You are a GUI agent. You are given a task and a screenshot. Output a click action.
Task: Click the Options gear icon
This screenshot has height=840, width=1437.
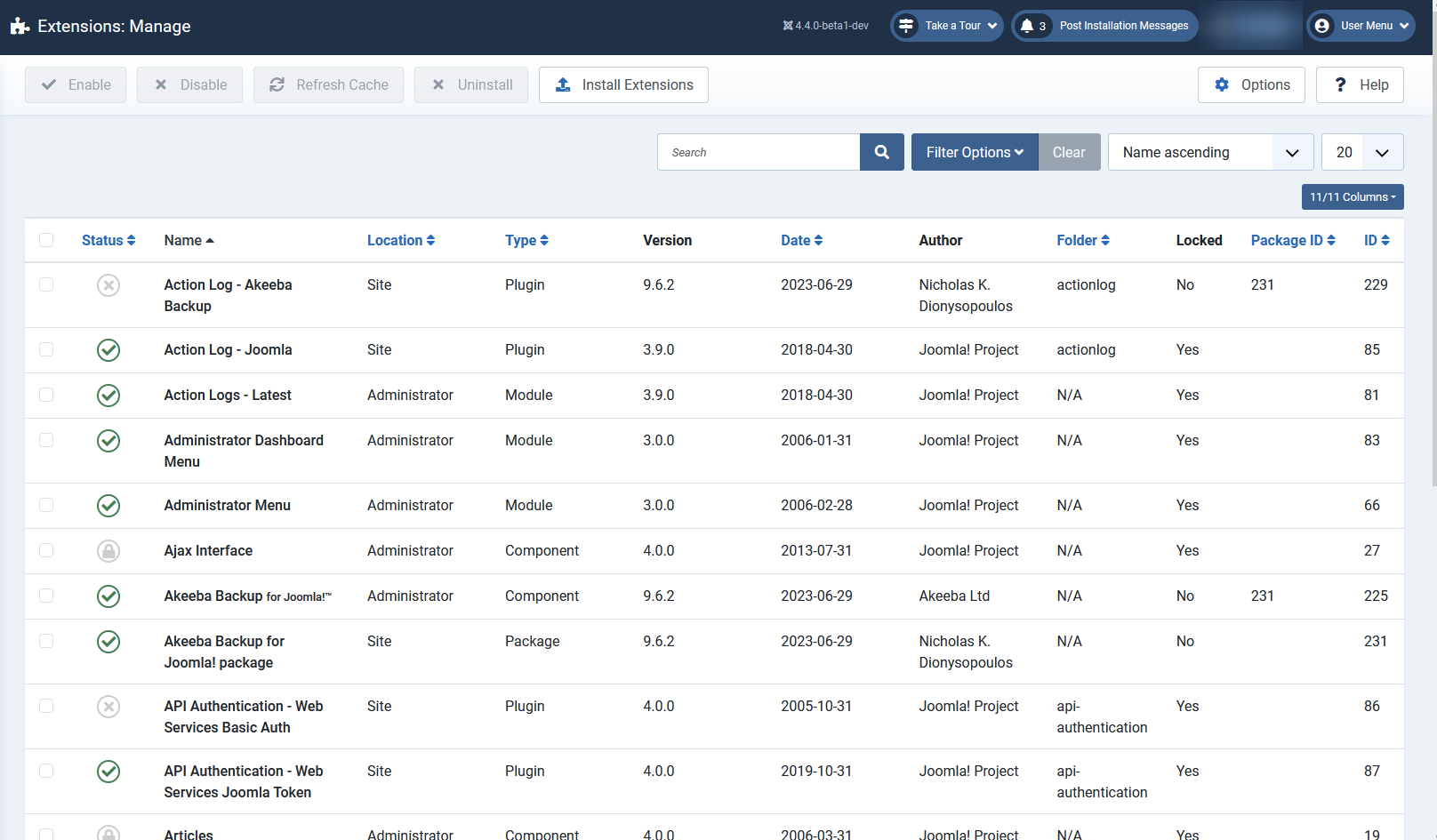1223,84
